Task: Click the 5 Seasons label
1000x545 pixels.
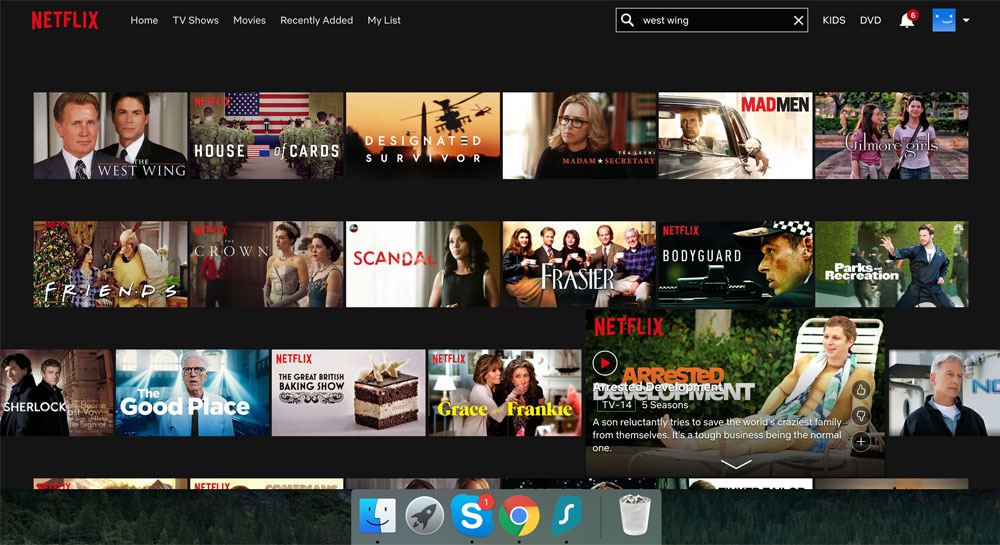Action: point(665,405)
